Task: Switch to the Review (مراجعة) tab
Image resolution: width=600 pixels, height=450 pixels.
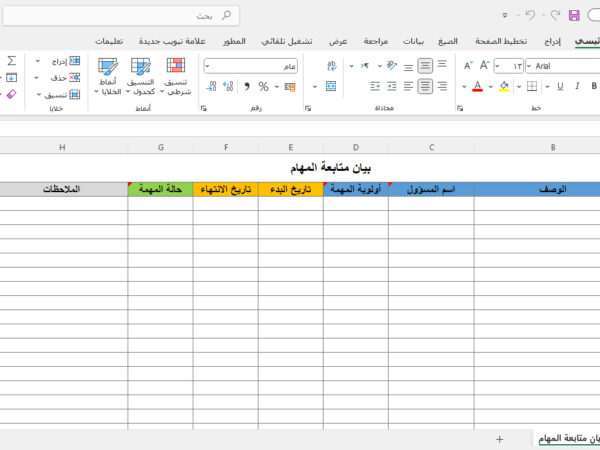Action: 376,41
